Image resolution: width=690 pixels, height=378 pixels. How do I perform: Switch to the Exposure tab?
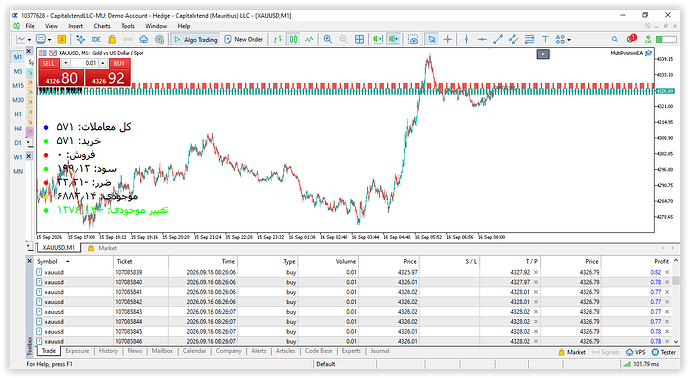point(77,351)
